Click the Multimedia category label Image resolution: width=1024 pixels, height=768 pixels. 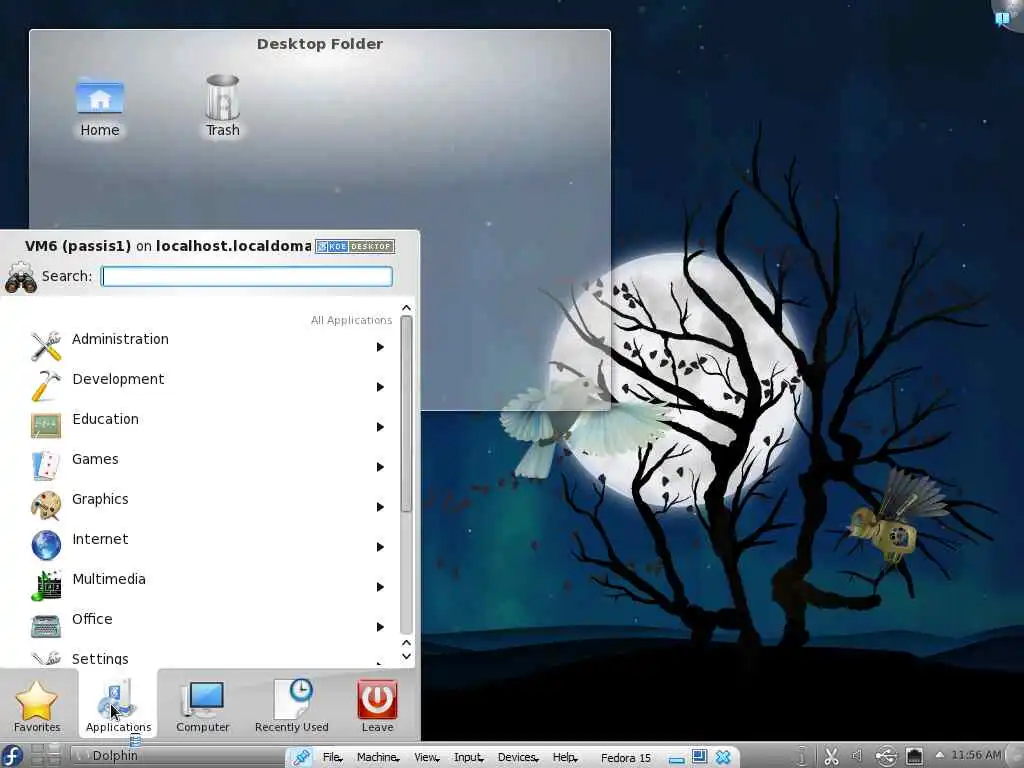pyautogui.click(x=109, y=579)
